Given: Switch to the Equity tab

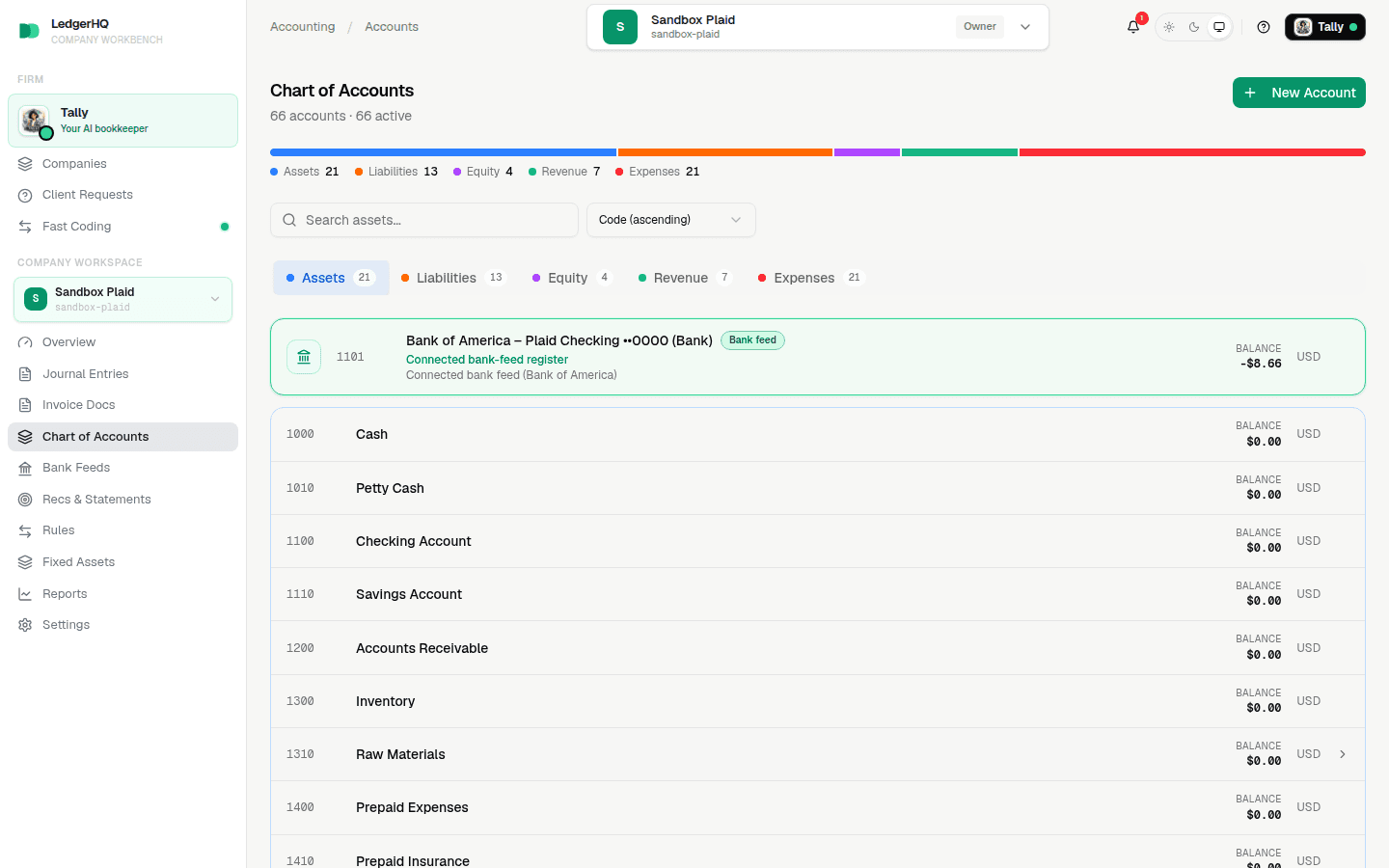Looking at the screenshot, I should coord(573,278).
